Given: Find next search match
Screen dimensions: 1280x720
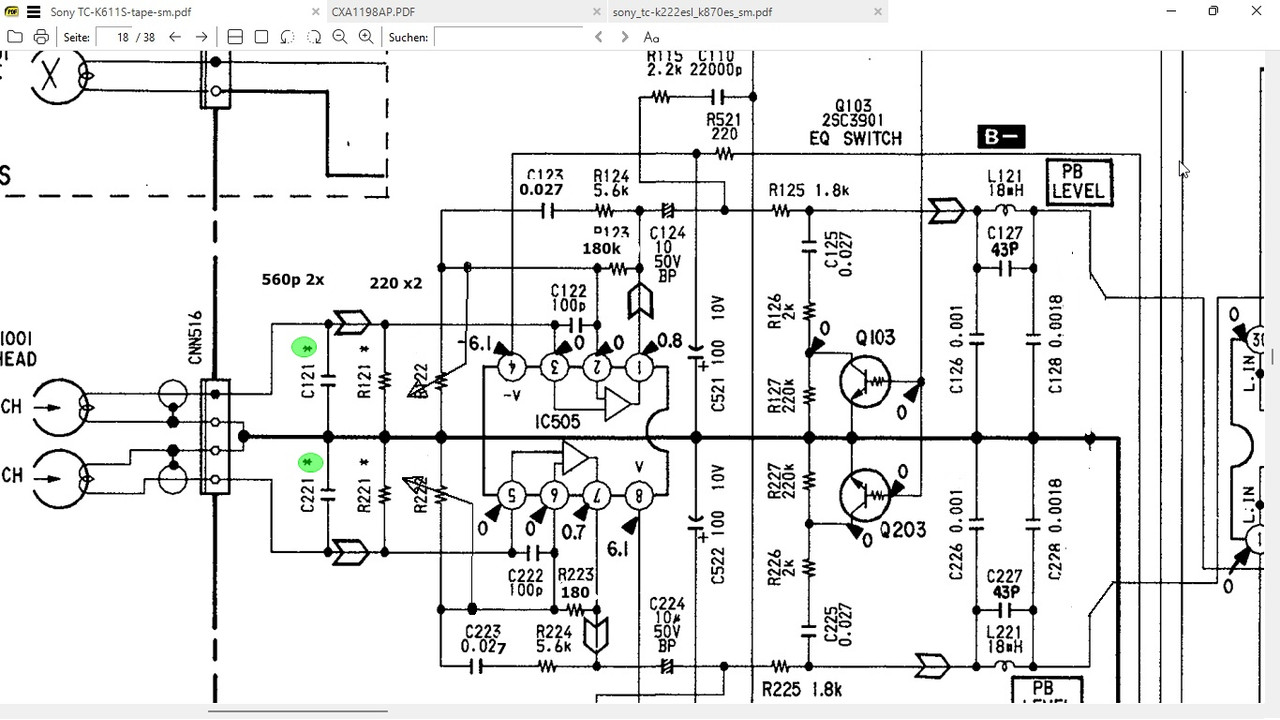Looking at the screenshot, I should tap(625, 37).
